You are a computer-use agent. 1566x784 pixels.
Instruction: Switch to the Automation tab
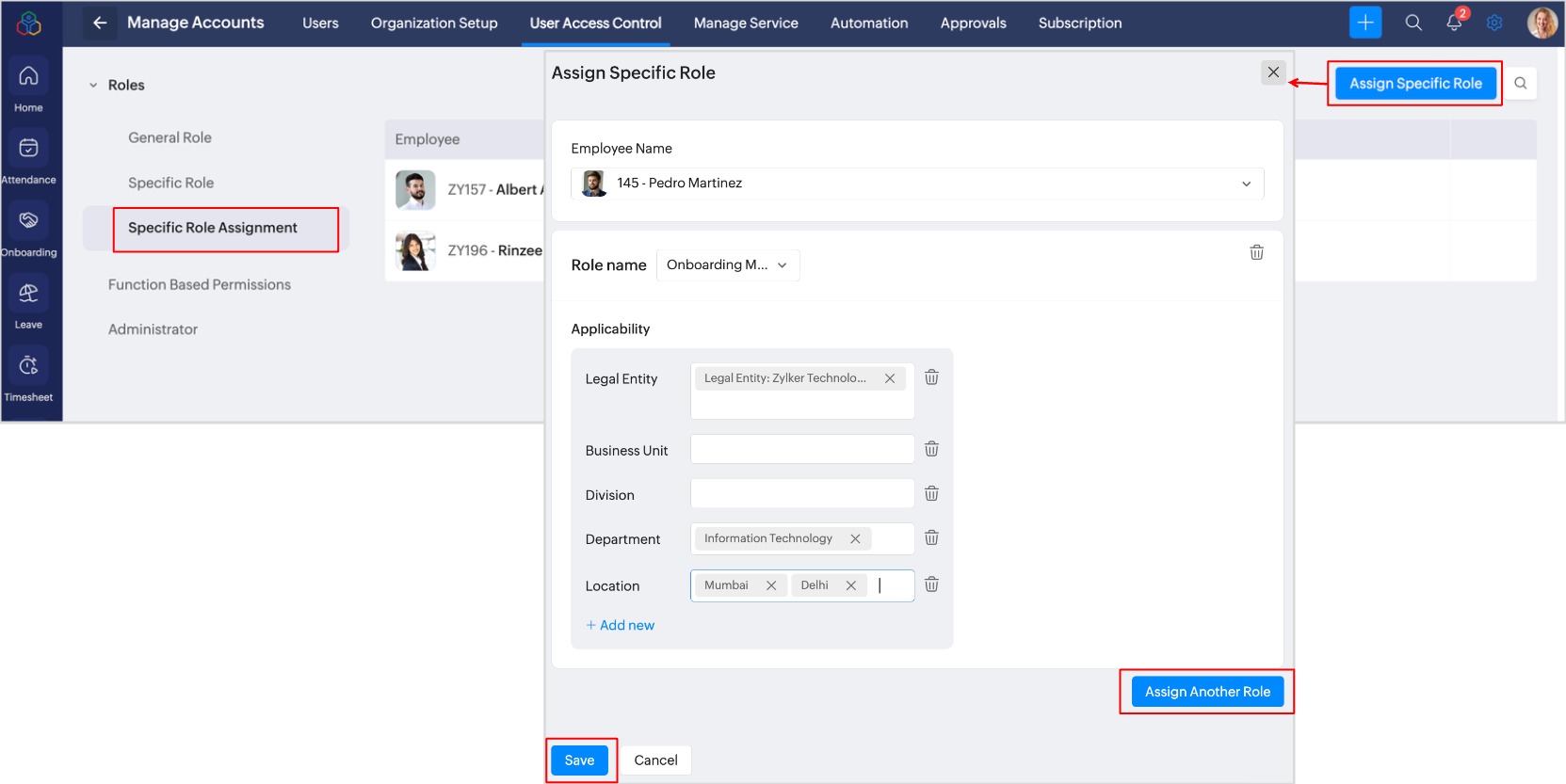pos(869,23)
